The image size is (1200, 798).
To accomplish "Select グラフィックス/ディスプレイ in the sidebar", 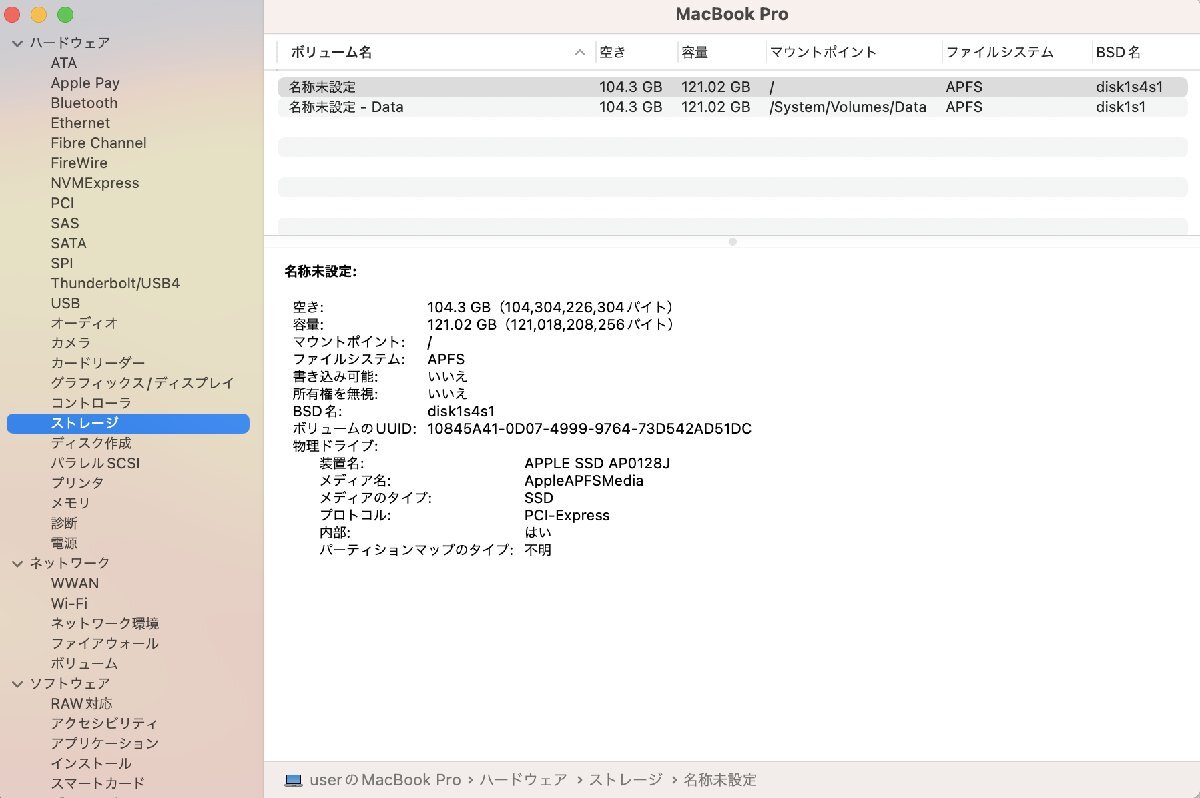I will coord(142,383).
